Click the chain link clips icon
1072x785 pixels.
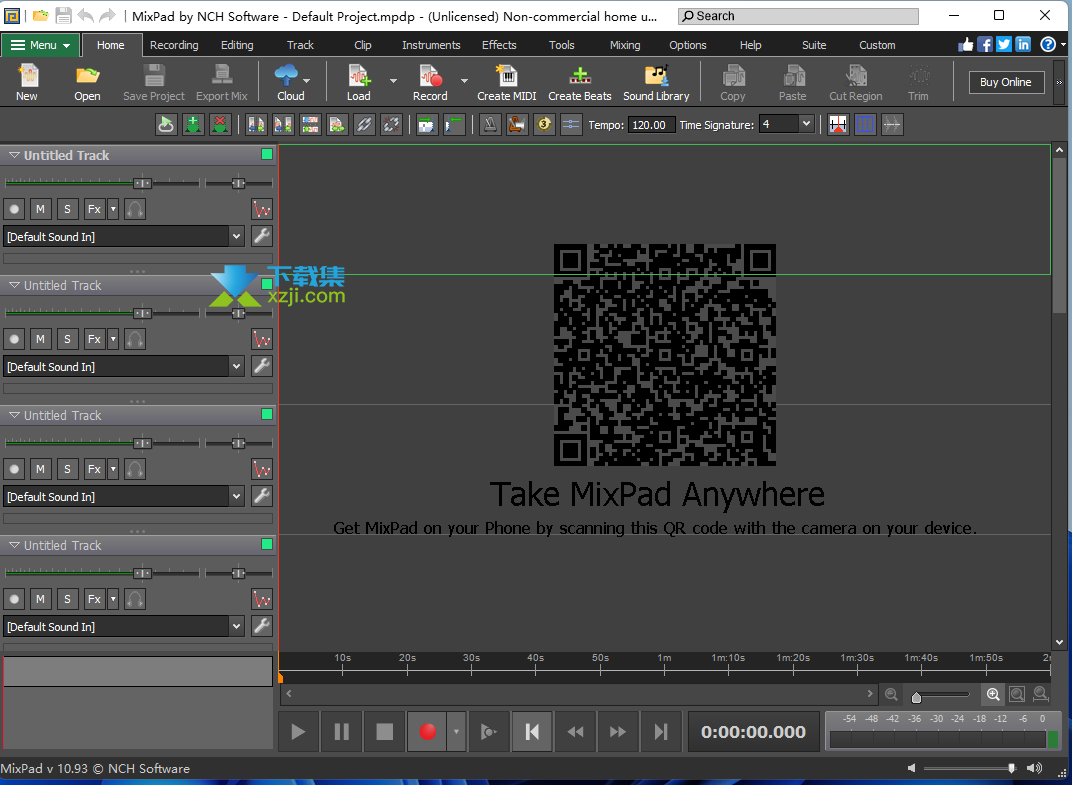364,124
